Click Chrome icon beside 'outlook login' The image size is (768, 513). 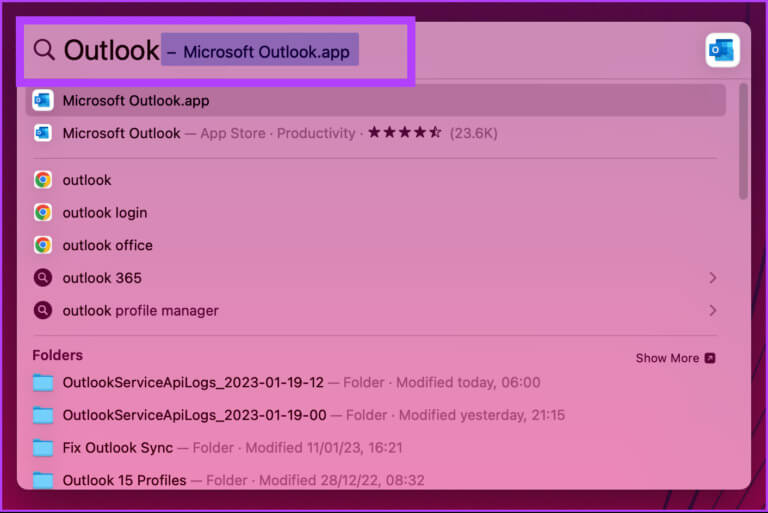coord(43,213)
